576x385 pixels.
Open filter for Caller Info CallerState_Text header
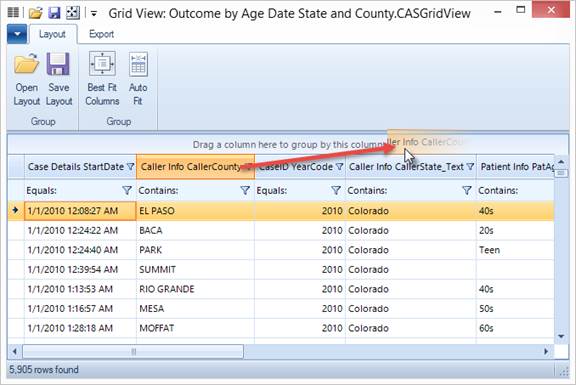point(471,167)
